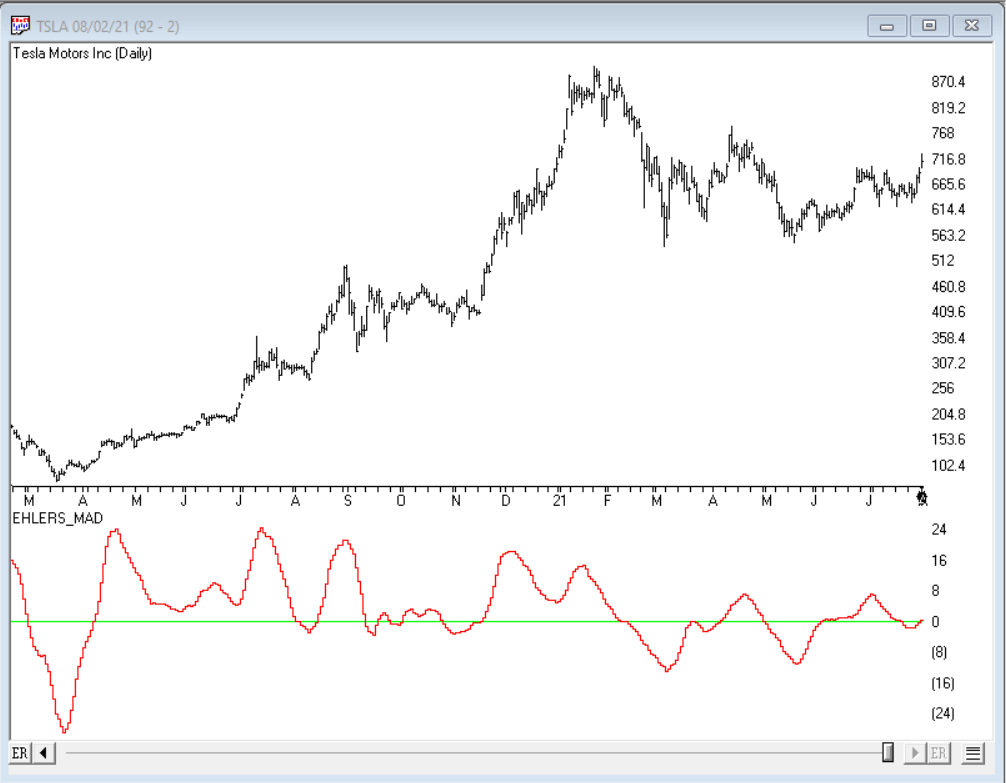The image size is (1006, 783).
Task: Click the 'D' December marker on the time axis
Action: [x=506, y=501]
